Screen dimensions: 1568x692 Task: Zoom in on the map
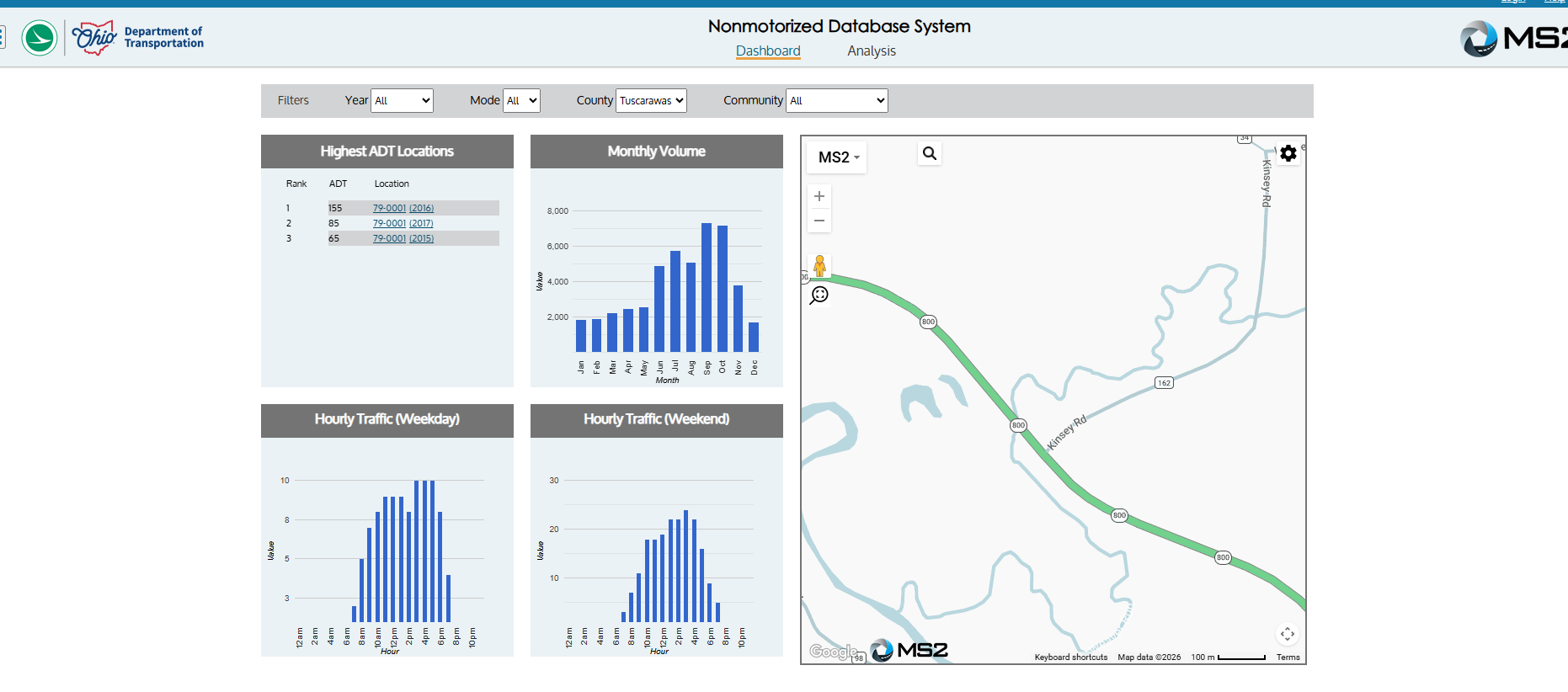(819, 196)
